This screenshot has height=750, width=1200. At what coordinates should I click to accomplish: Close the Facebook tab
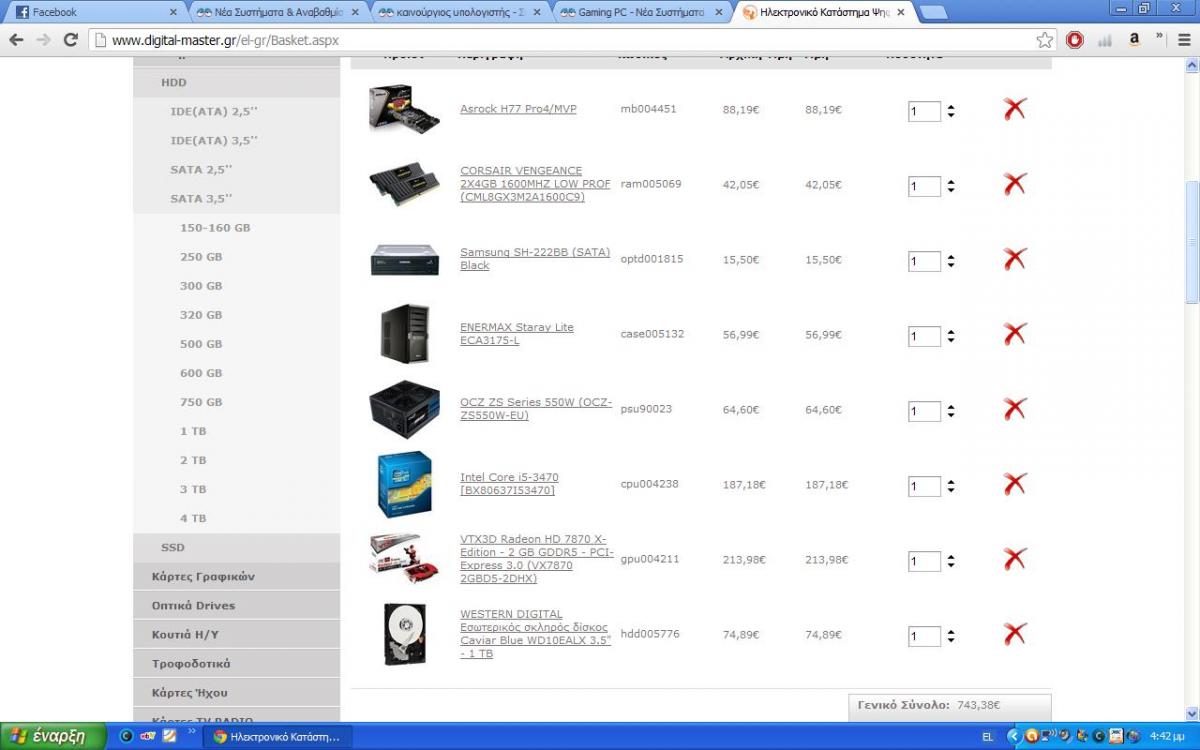tap(173, 13)
